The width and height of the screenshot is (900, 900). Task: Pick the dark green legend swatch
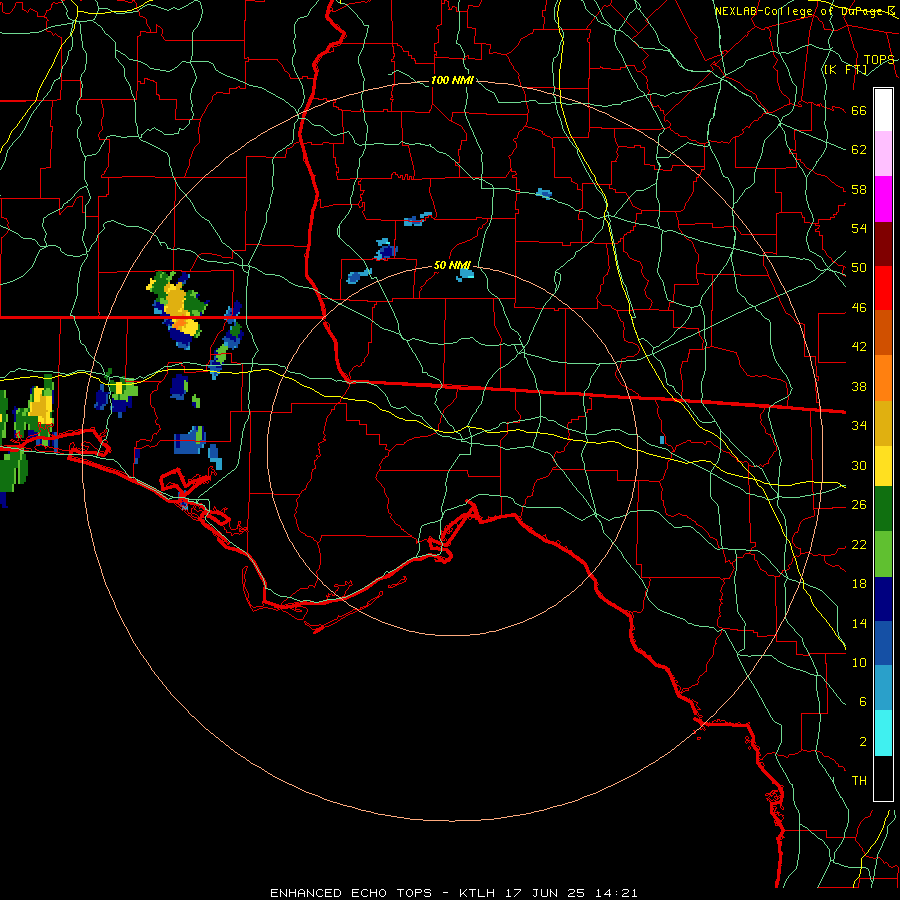coord(883,509)
